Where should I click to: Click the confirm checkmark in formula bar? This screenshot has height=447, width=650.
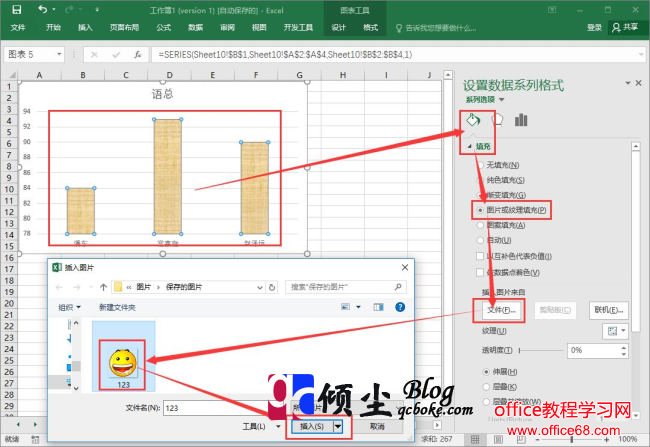click(116, 54)
